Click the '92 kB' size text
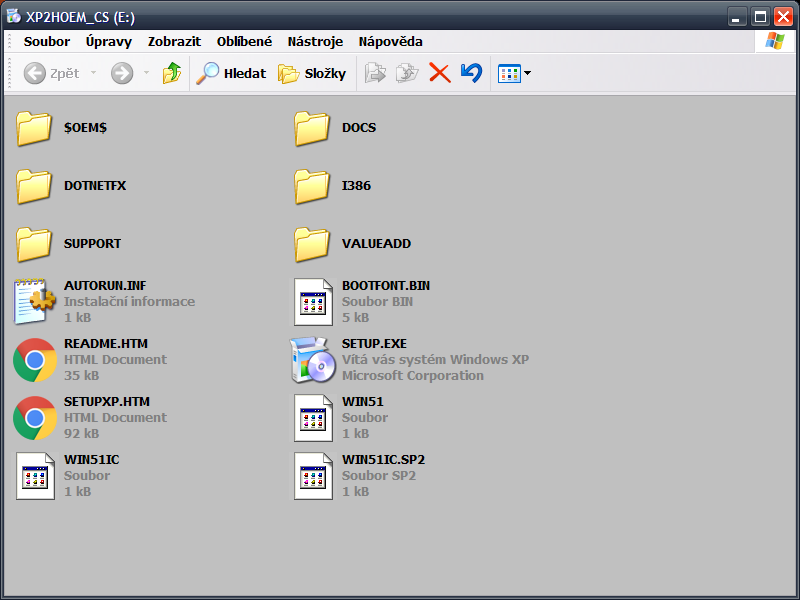Image resolution: width=800 pixels, height=600 pixels. 81,434
